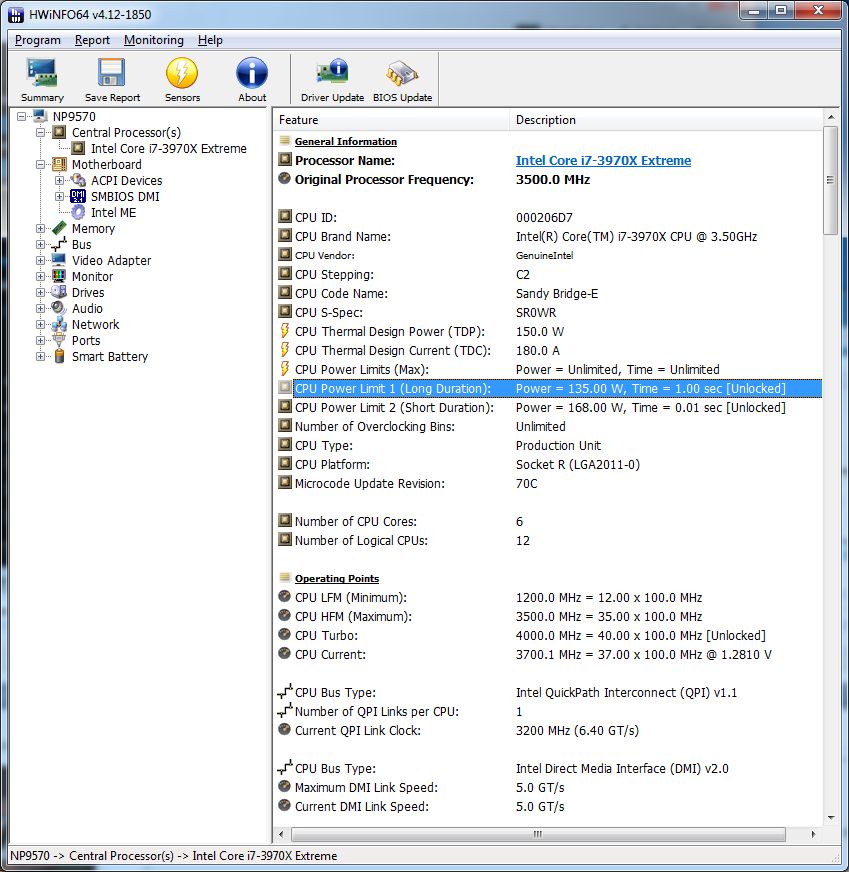Viewport: 849px width, 872px height.
Task: Select the NP9570 computer icon in tree
Action: 40,116
